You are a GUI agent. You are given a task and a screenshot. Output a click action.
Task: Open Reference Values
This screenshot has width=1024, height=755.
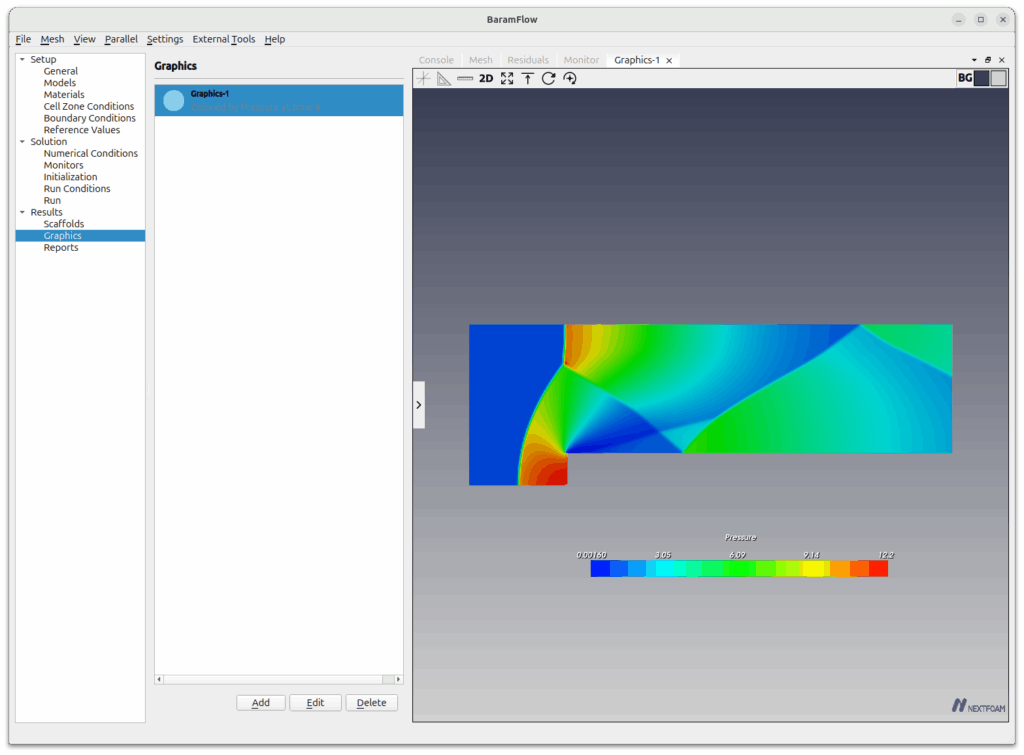tap(82, 130)
